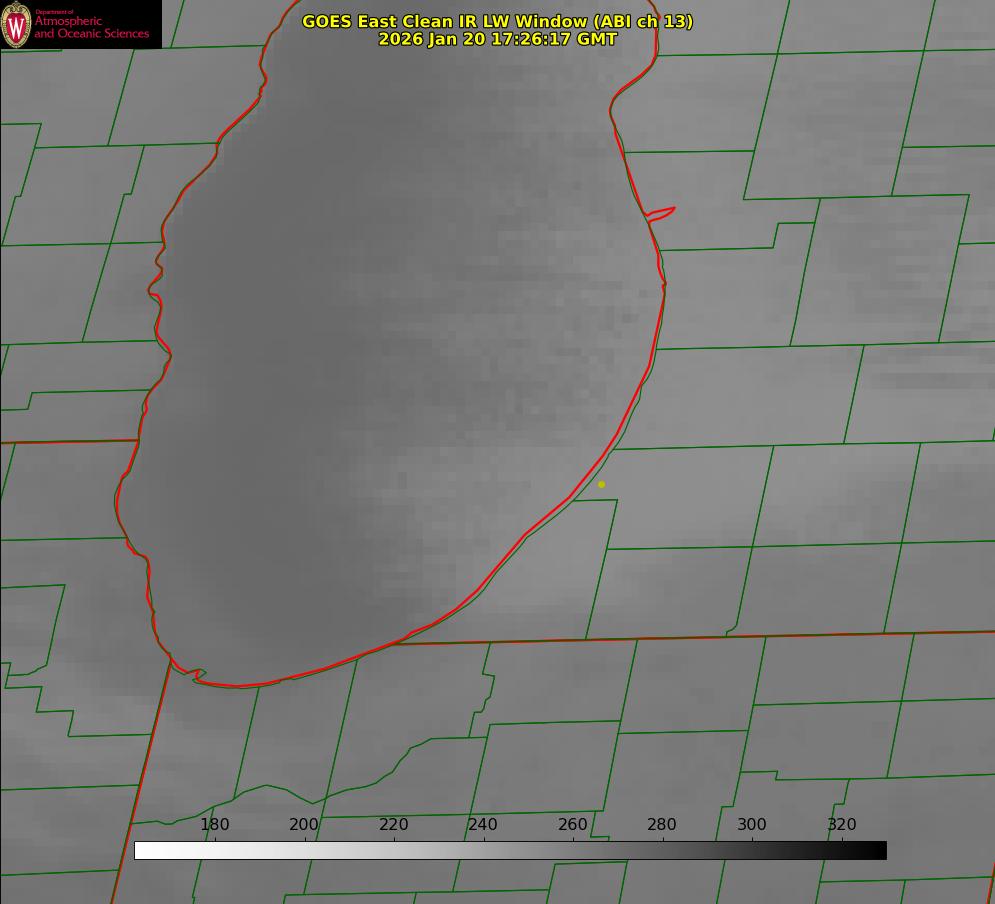995x904 pixels.
Task: Click the yellow dot marker near the shore
Action: 601,485
